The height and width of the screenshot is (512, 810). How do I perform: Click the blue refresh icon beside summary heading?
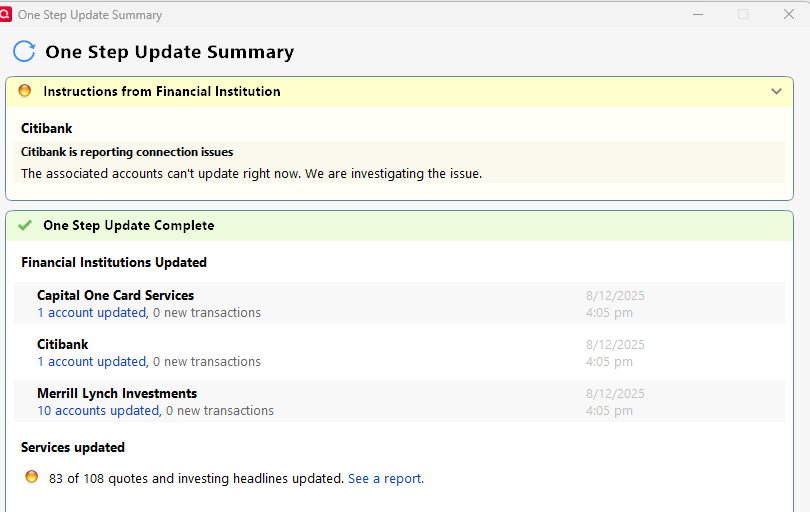(x=24, y=51)
